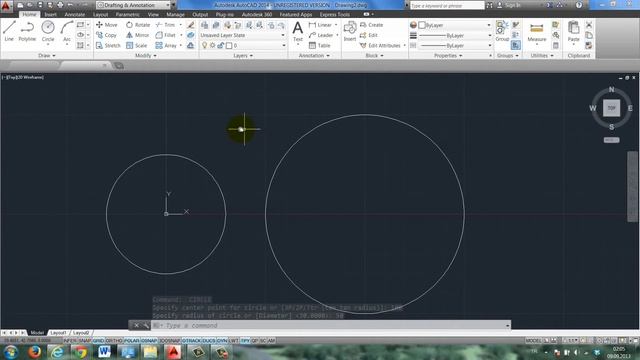Toggle POLAR tracking in status bar
Screen dimensions: 640x360
pyautogui.click(x=132, y=340)
